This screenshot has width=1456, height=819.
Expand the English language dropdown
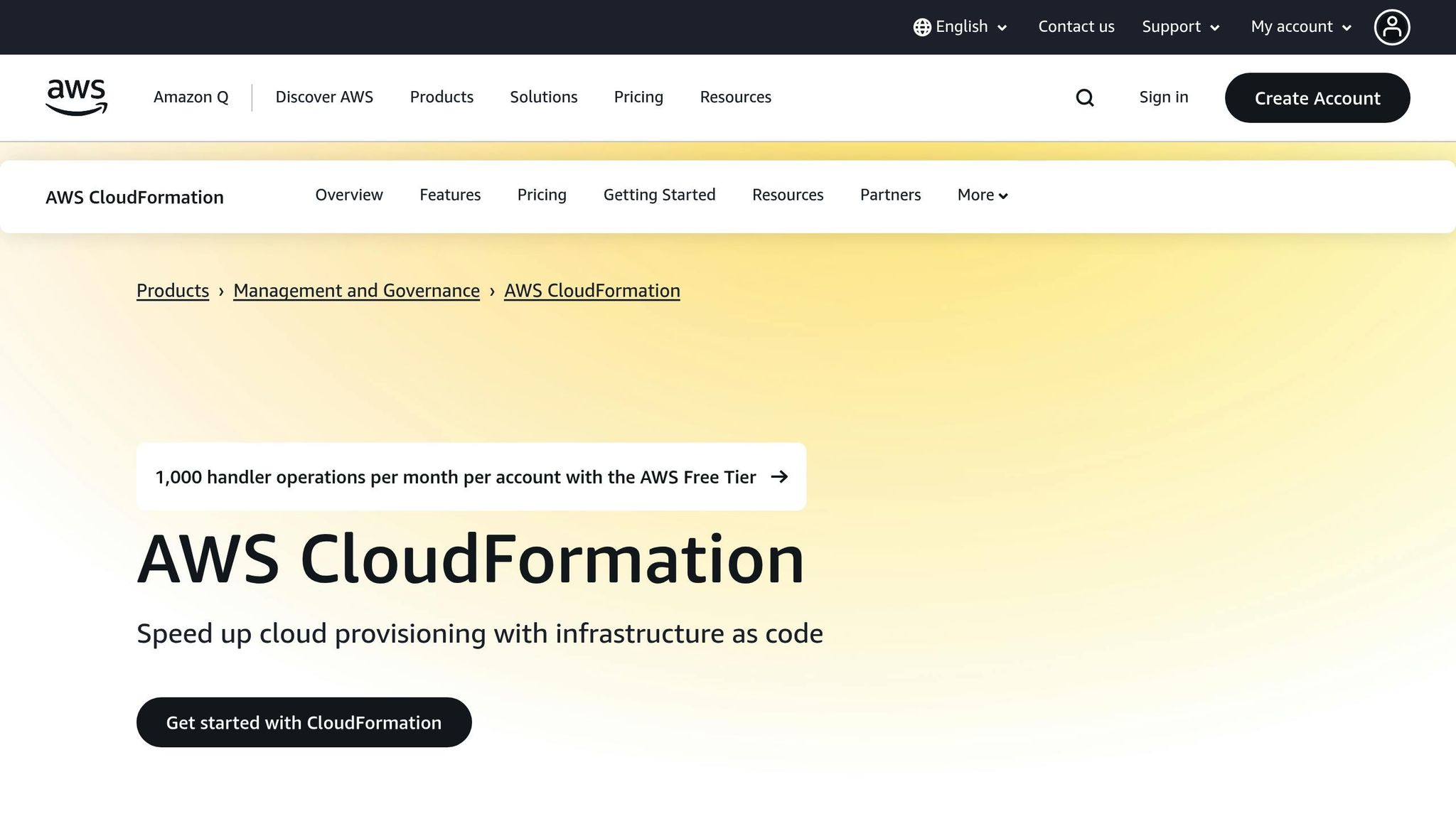click(x=960, y=27)
